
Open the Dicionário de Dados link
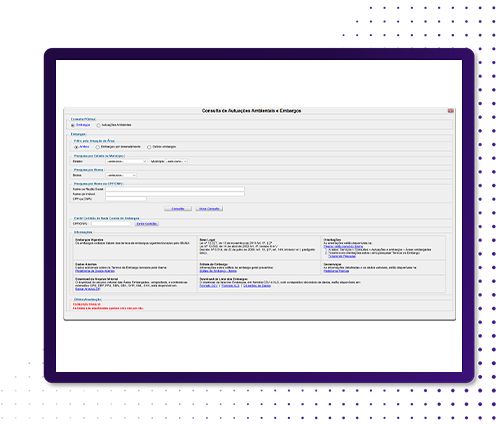(257, 286)
